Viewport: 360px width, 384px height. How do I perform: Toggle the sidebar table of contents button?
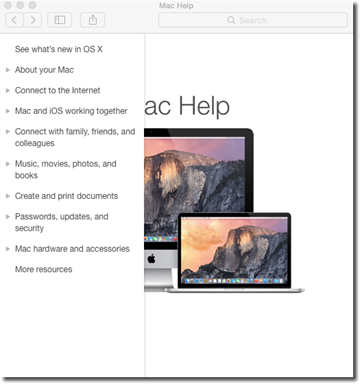pyautogui.click(x=60, y=20)
